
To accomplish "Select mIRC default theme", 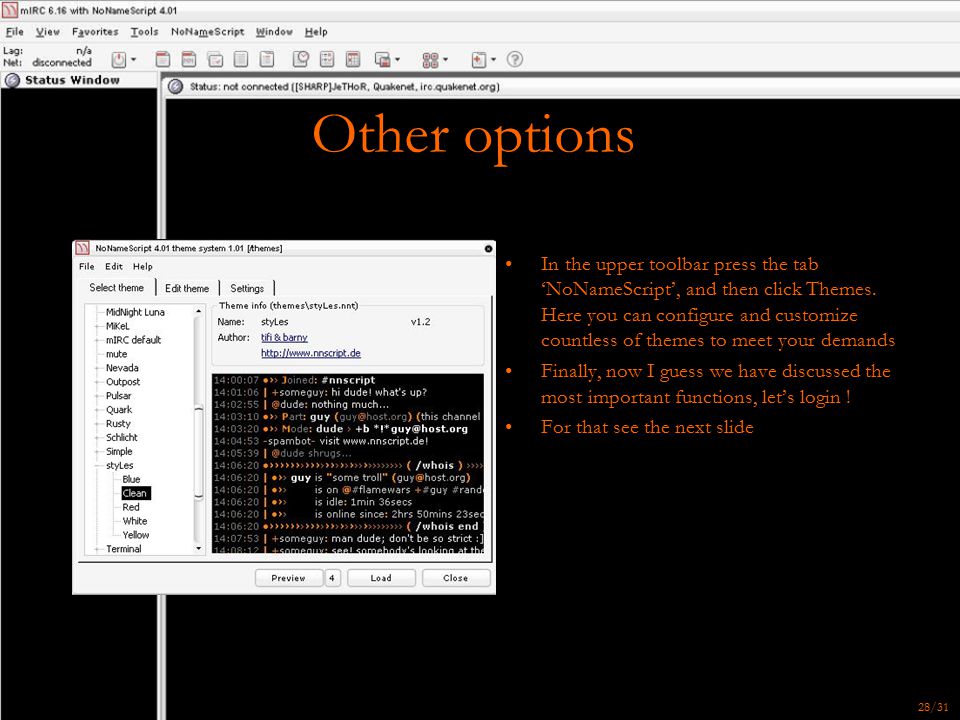I will pos(133,340).
